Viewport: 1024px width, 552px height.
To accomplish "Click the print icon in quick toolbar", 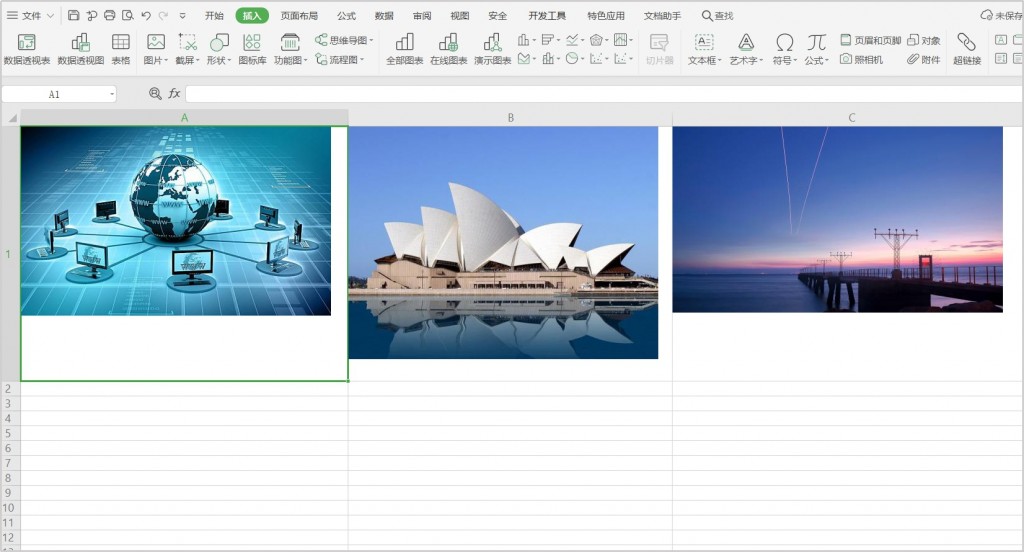I will tap(110, 15).
